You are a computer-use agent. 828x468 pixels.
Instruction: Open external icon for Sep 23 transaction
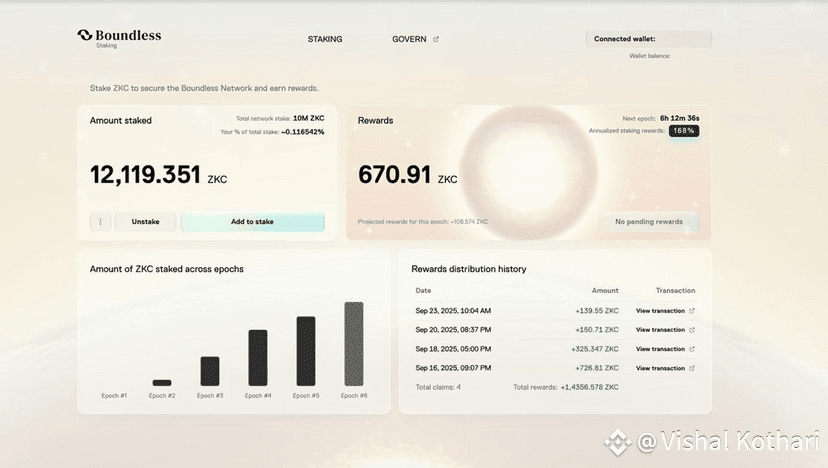click(692, 311)
